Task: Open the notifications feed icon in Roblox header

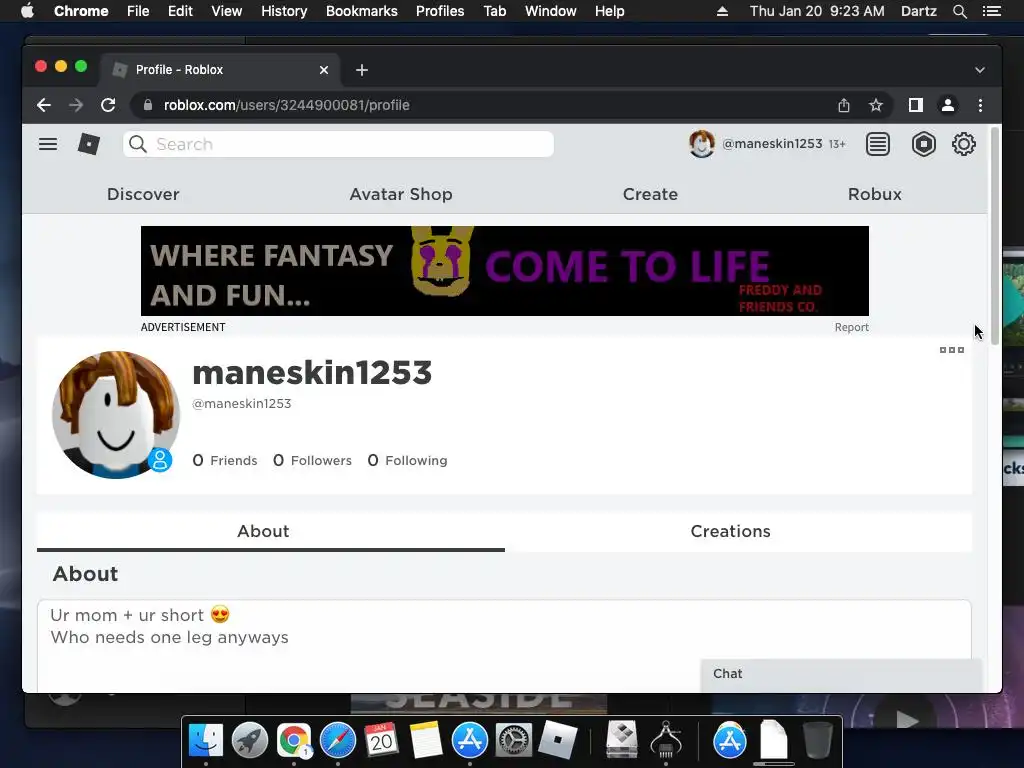Action: (878, 144)
